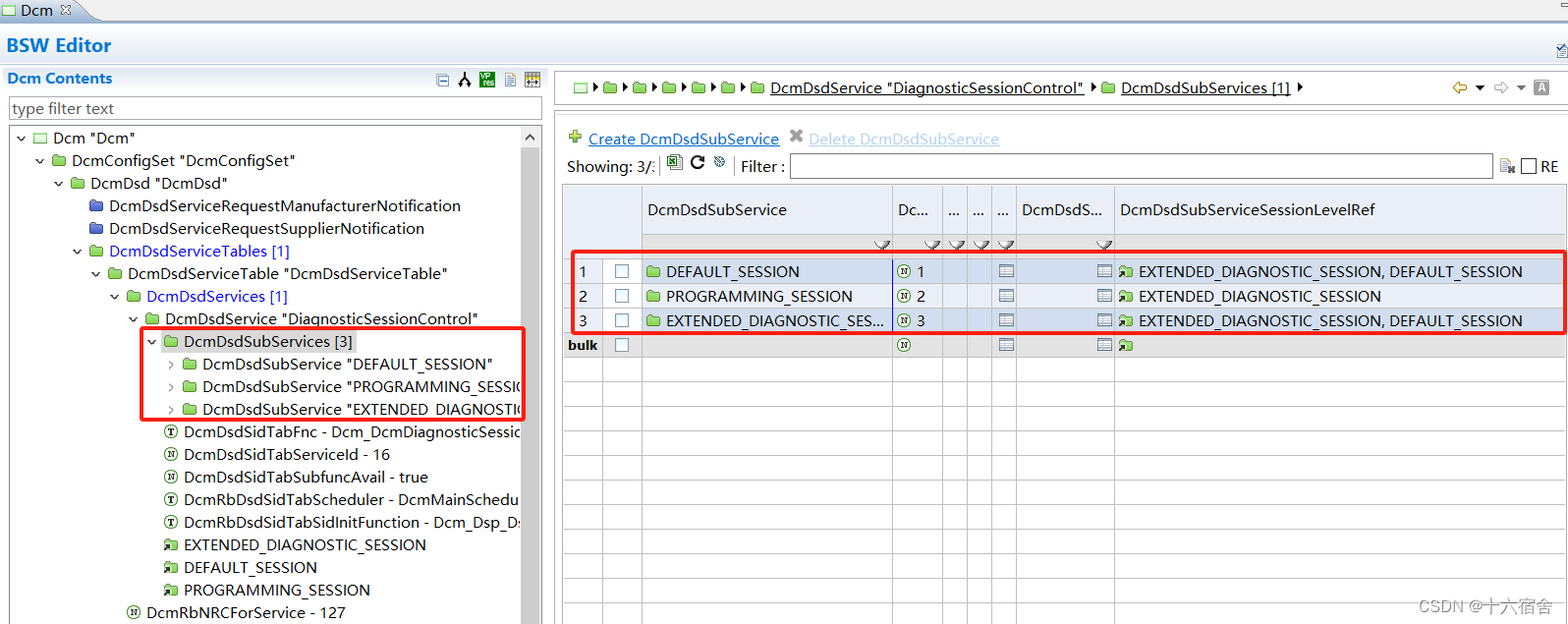Image resolution: width=1568 pixels, height=624 pixels.
Task: Tick the PROGRAMMING_SESSION row checkbox
Action: pos(622,296)
